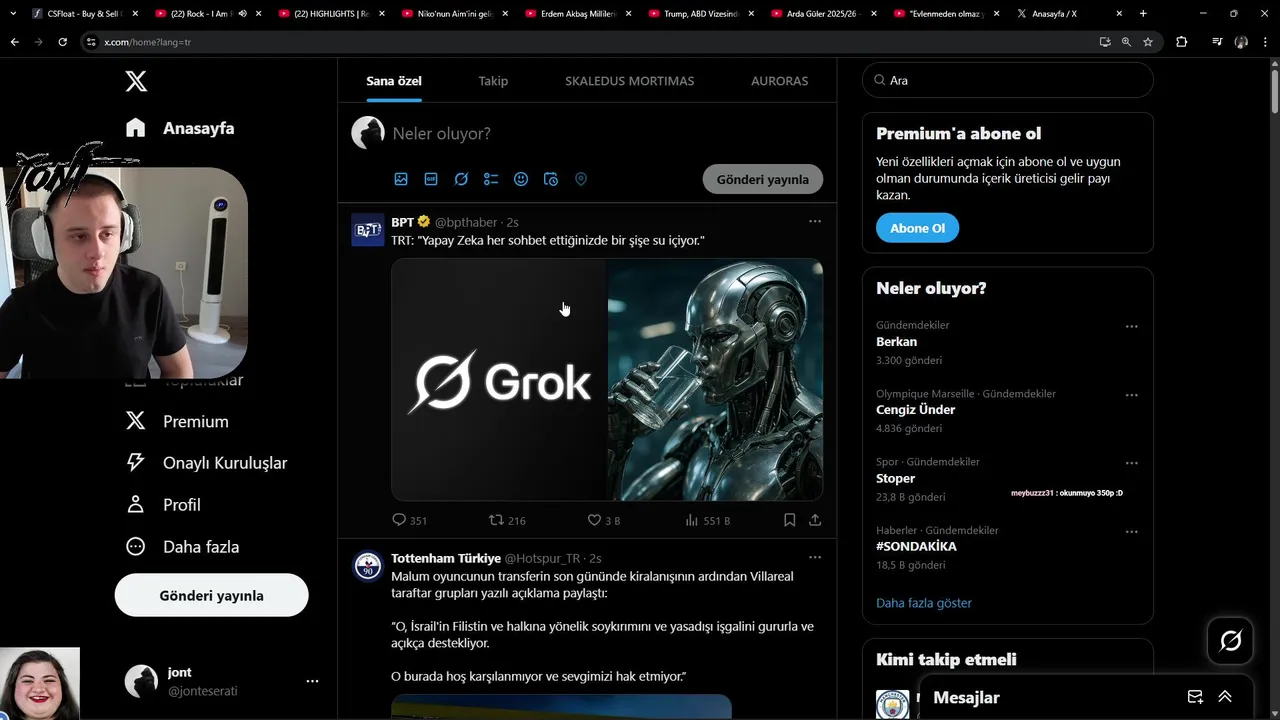Click the X logo in sidebar

coord(136,81)
